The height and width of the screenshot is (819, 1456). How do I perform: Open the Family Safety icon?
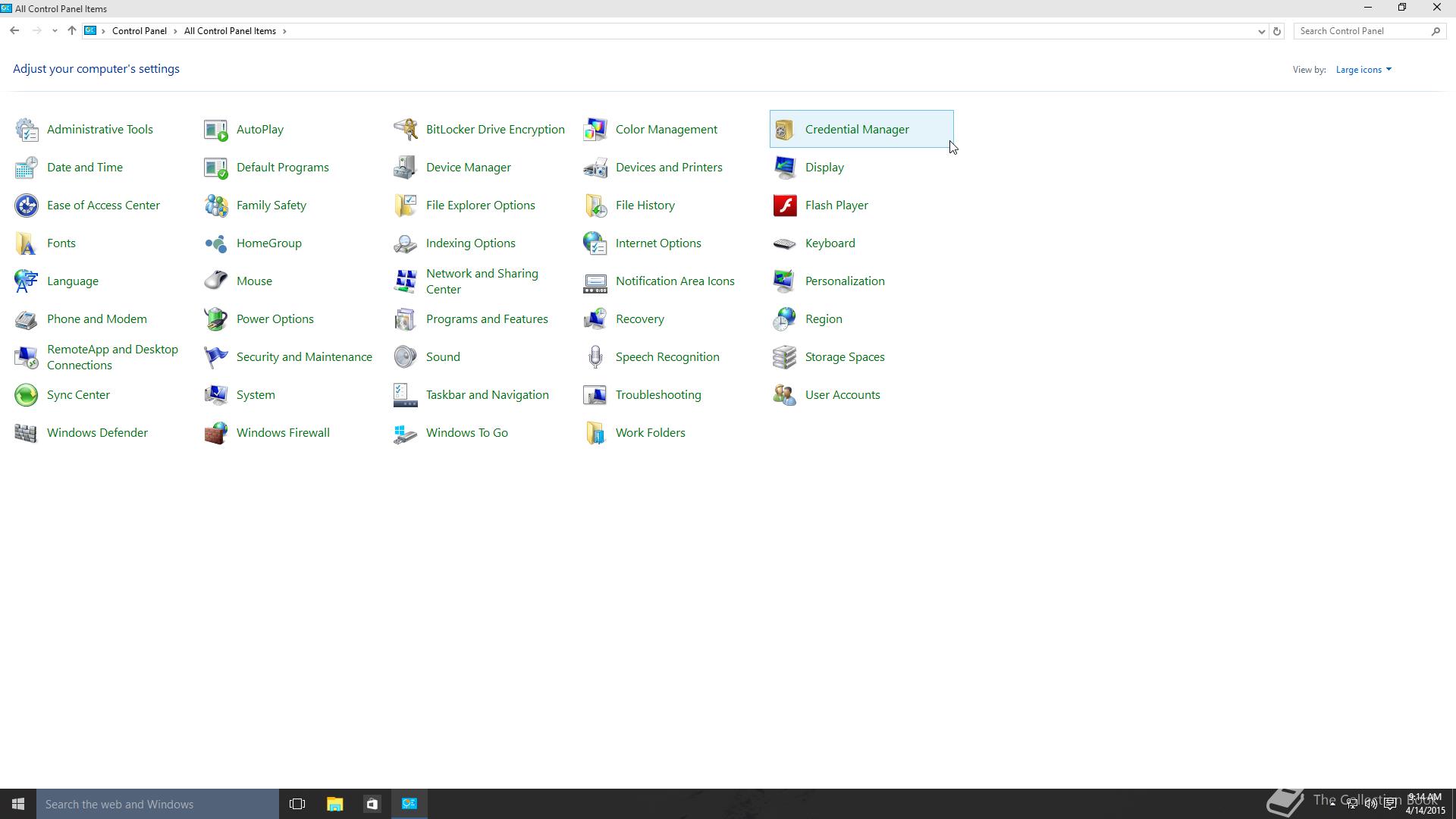coord(216,206)
